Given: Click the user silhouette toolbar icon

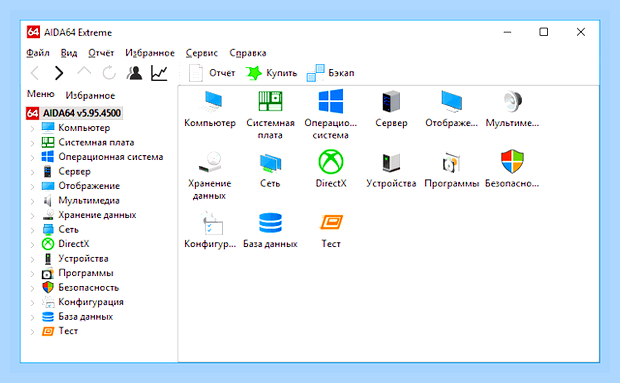Looking at the screenshot, I should [x=134, y=73].
